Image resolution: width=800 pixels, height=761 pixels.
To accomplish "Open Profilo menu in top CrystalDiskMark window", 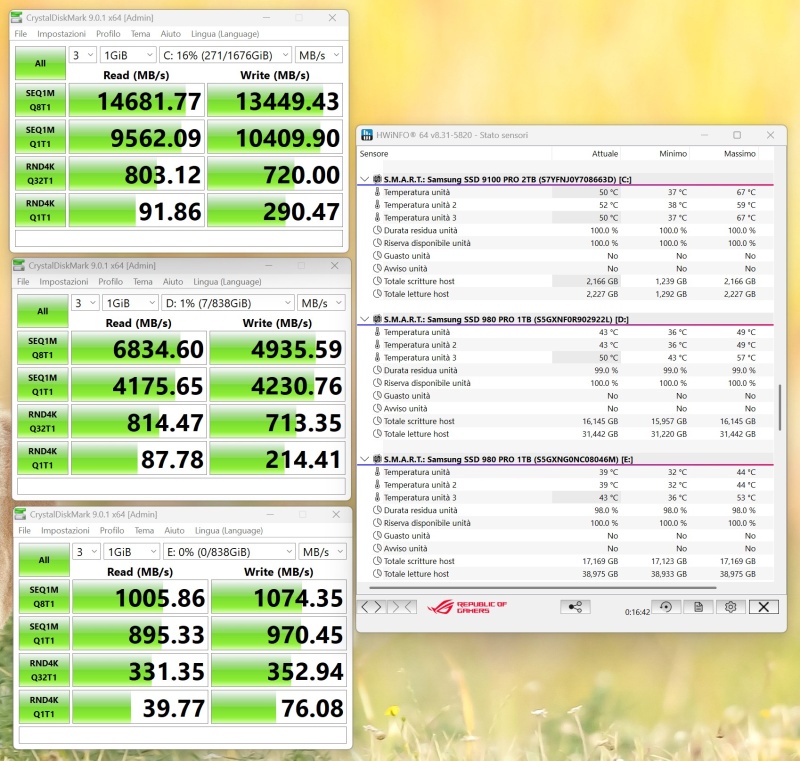I will (111, 33).
